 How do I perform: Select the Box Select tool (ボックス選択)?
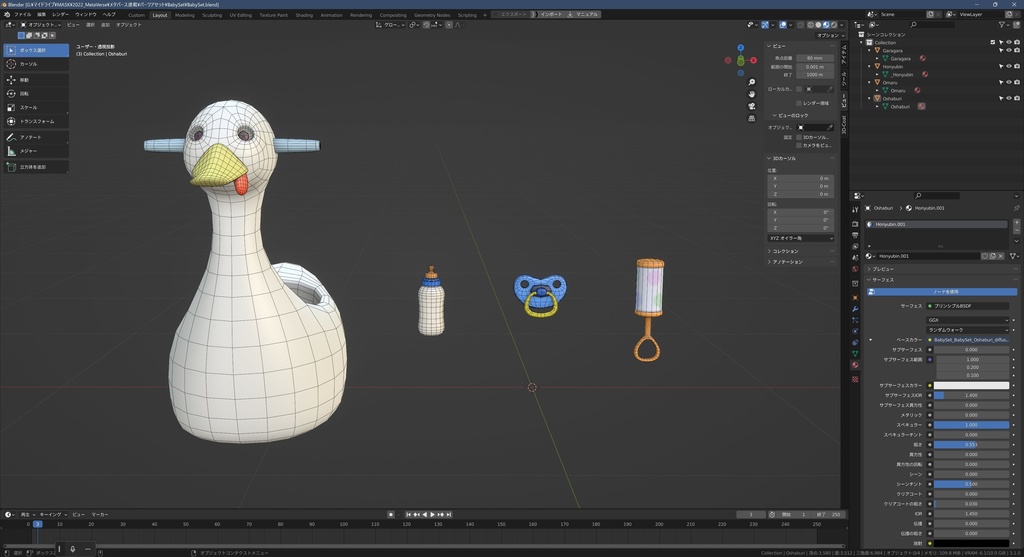tap(36, 50)
